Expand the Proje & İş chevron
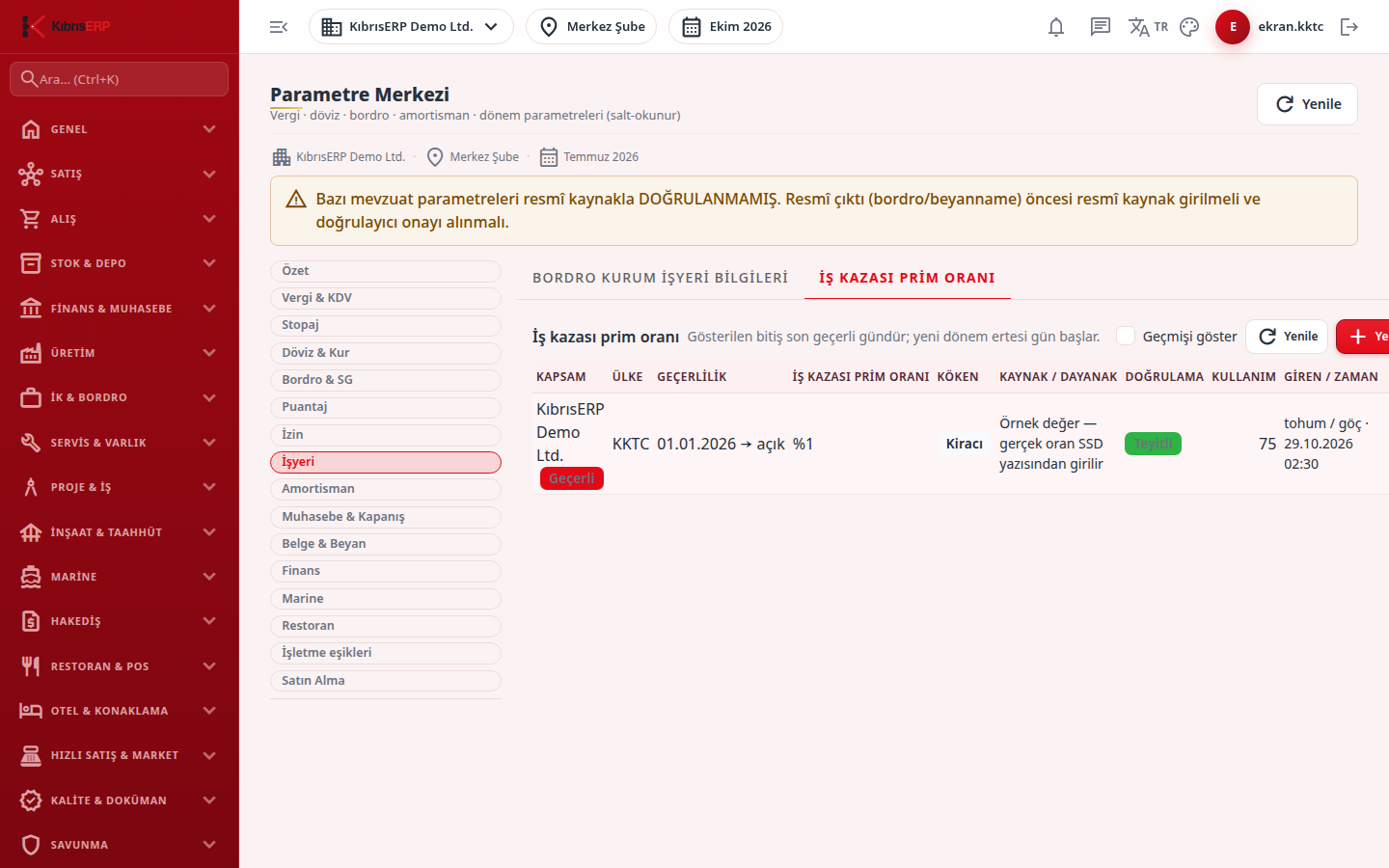This screenshot has width=1389, height=868. [x=209, y=487]
